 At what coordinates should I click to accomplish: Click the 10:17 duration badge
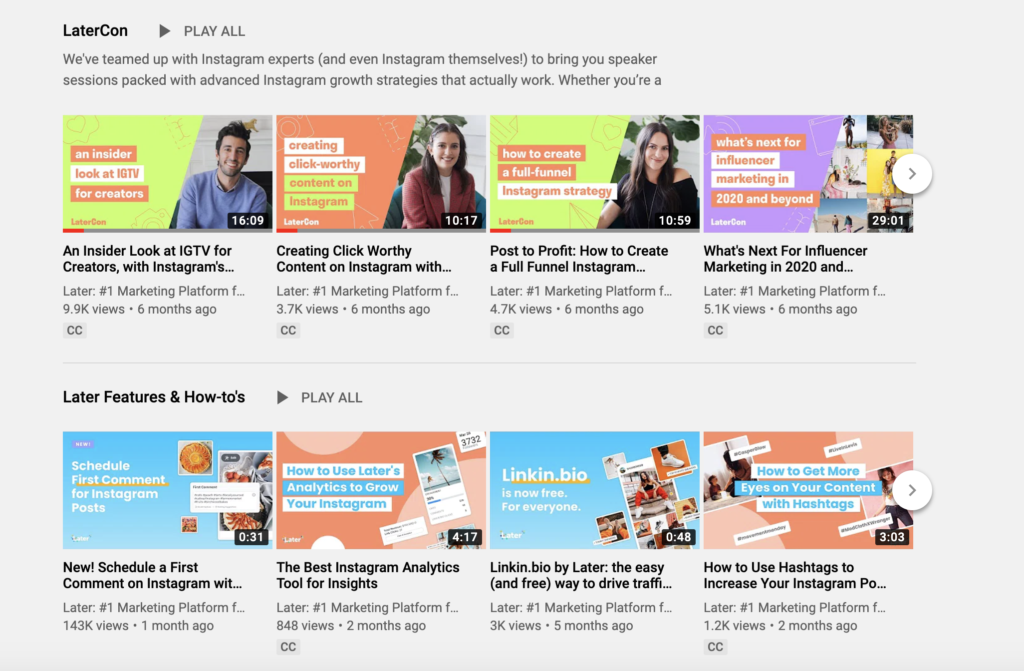(x=461, y=221)
